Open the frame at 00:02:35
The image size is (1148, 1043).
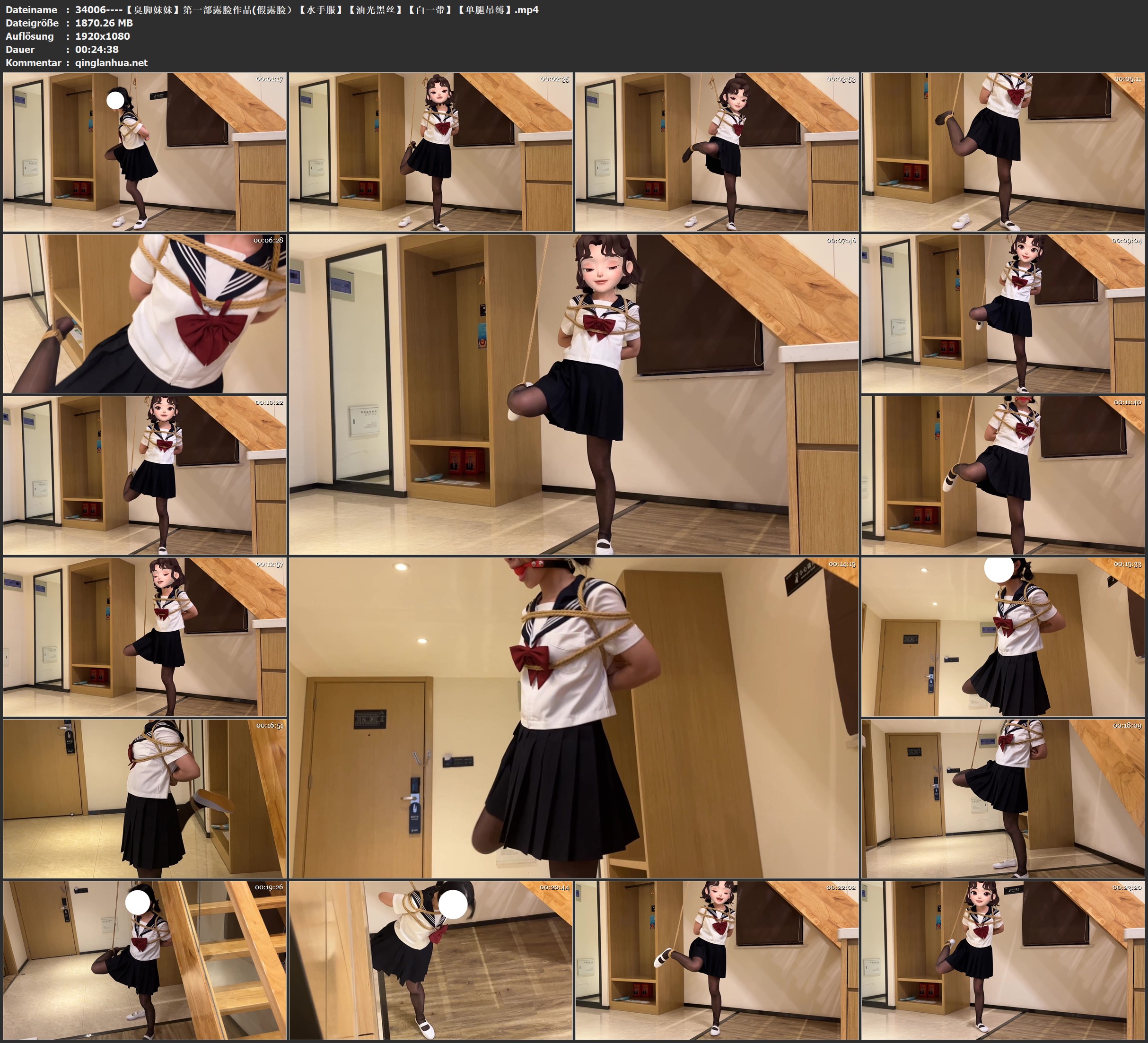click(430, 152)
